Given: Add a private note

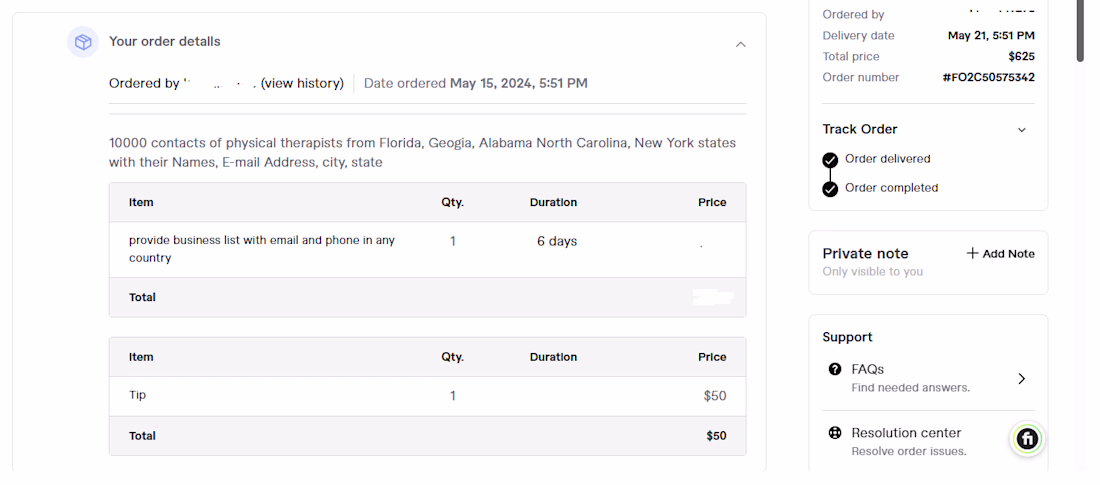Looking at the screenshot, I should (x=1000, y=254).
